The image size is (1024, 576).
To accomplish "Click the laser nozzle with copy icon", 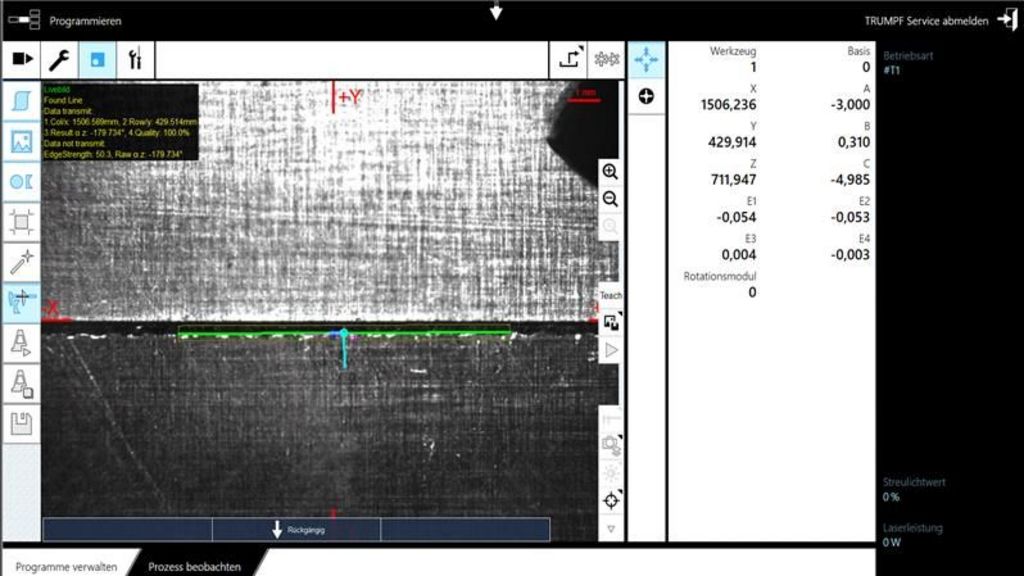I will pos(22,383).
